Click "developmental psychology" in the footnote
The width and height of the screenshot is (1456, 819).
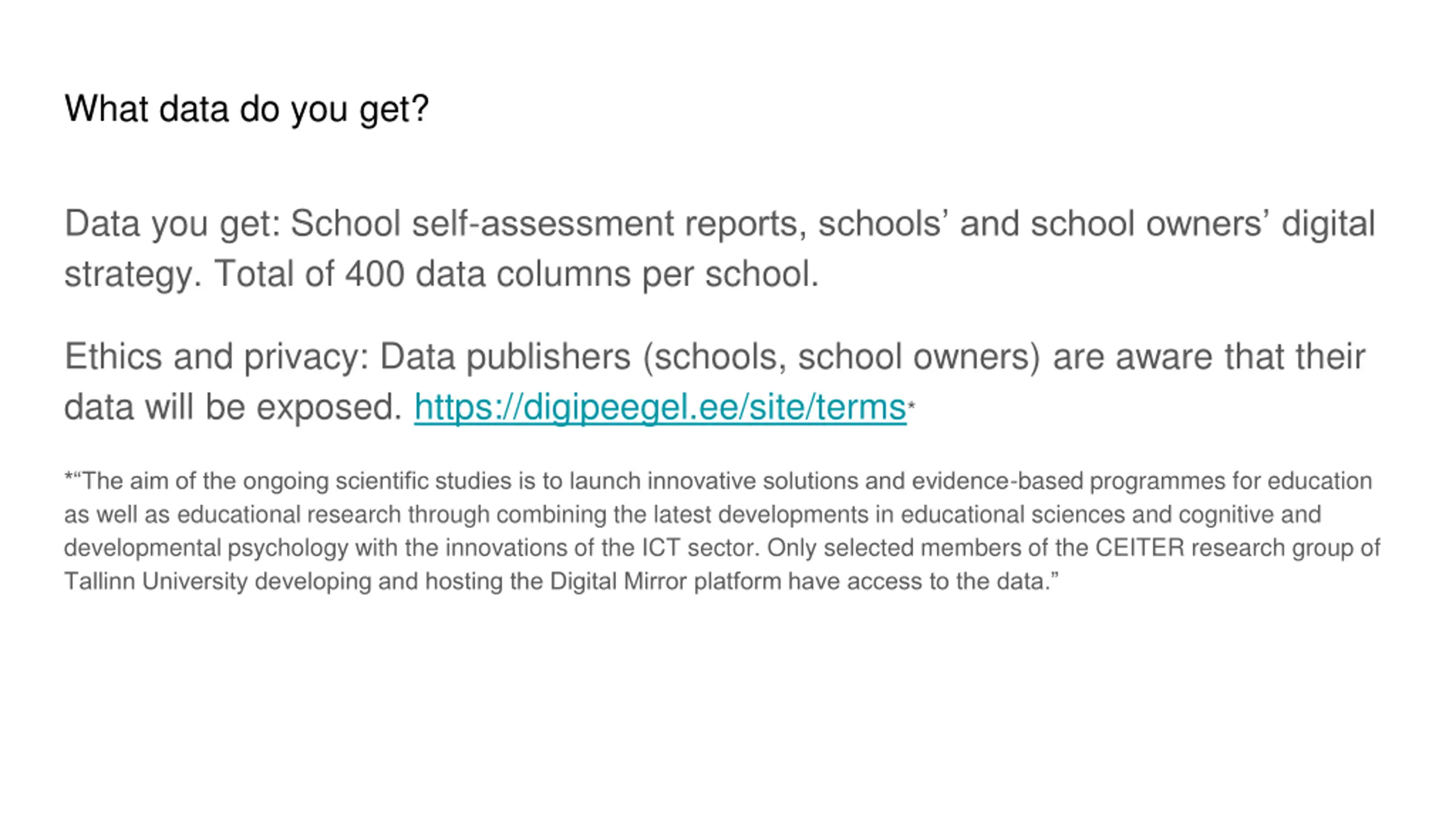[206, 548]
